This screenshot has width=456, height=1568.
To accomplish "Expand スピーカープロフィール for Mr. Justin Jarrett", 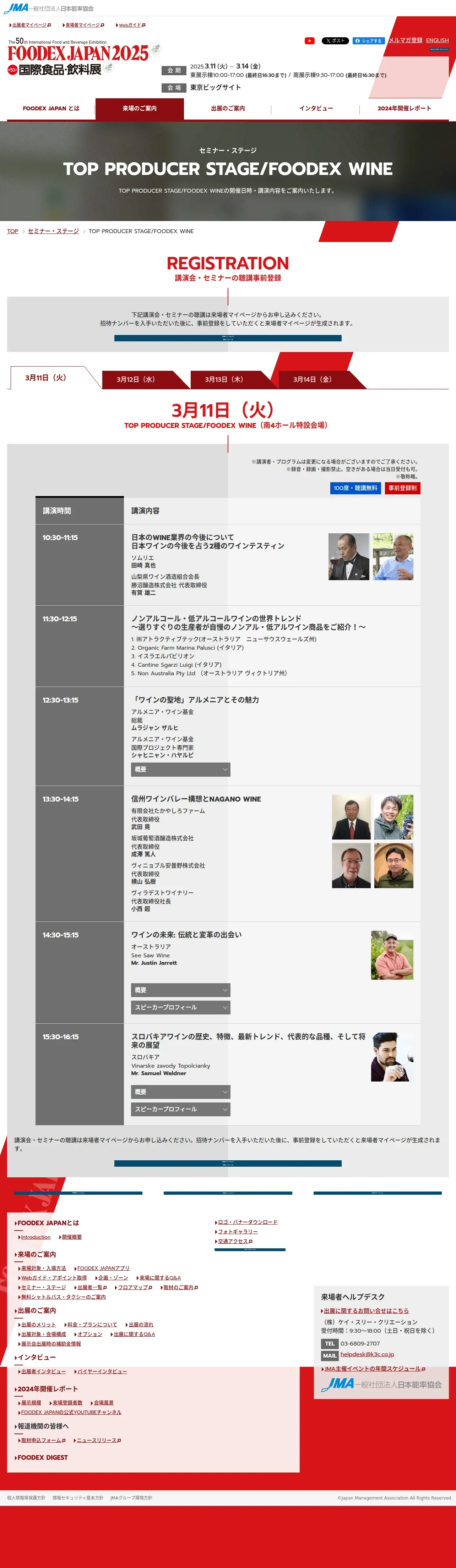I will pyautogui.click(x=180, y=1007).
